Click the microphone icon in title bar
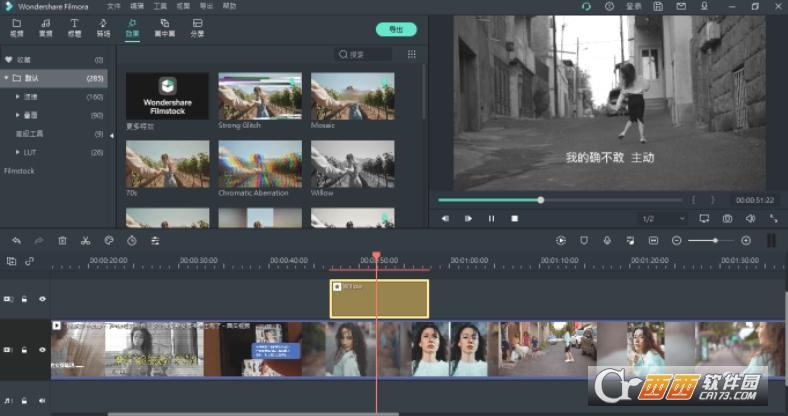The image size is (788, 416). [705, 6]
